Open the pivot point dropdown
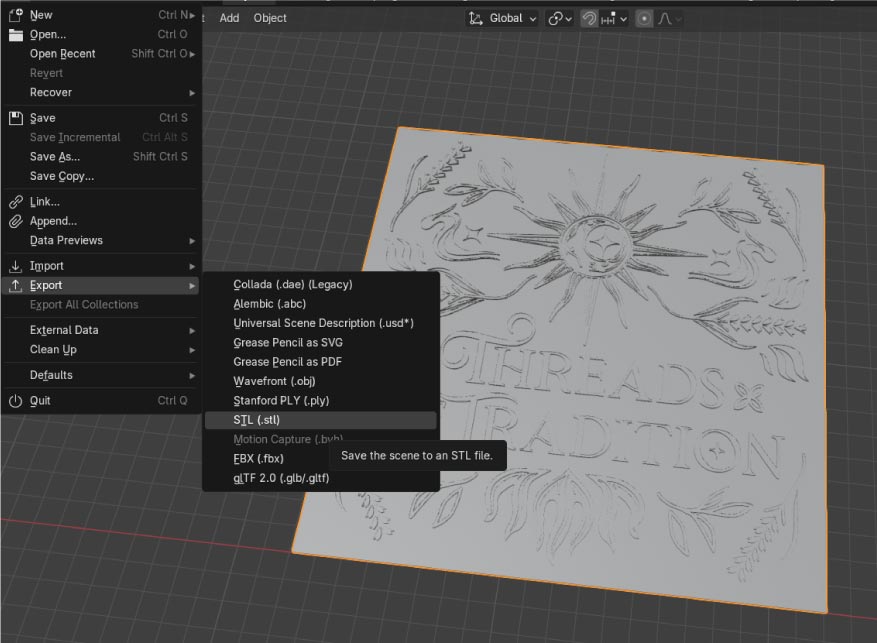Screen dimensions: 877x643 (x=559, y=18)
